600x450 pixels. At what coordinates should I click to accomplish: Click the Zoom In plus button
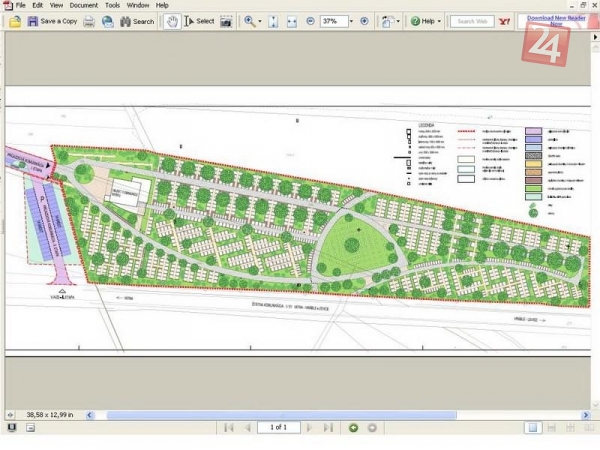point(364,21)
